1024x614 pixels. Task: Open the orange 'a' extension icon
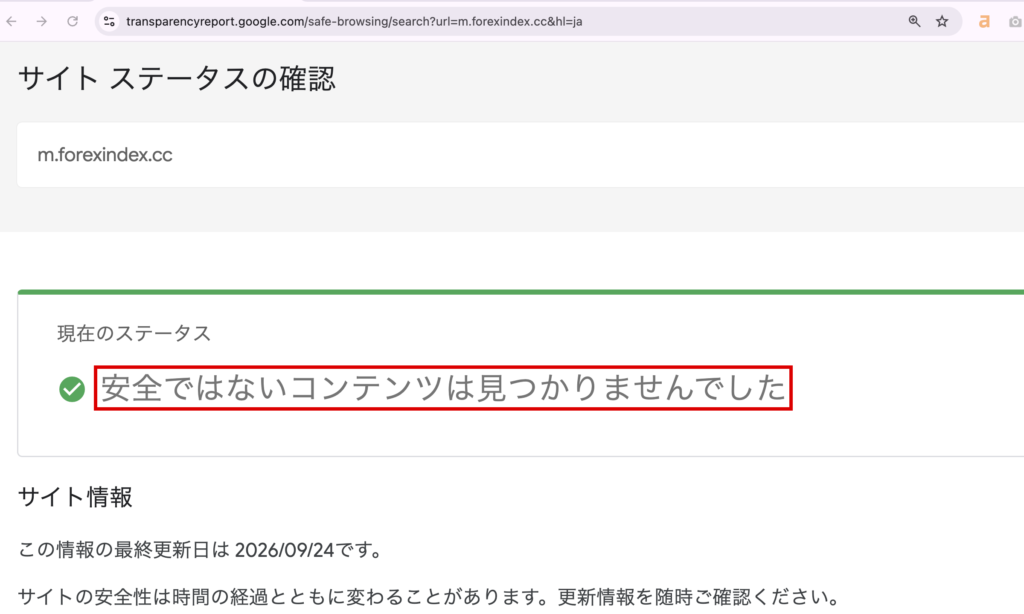(984, 22)
